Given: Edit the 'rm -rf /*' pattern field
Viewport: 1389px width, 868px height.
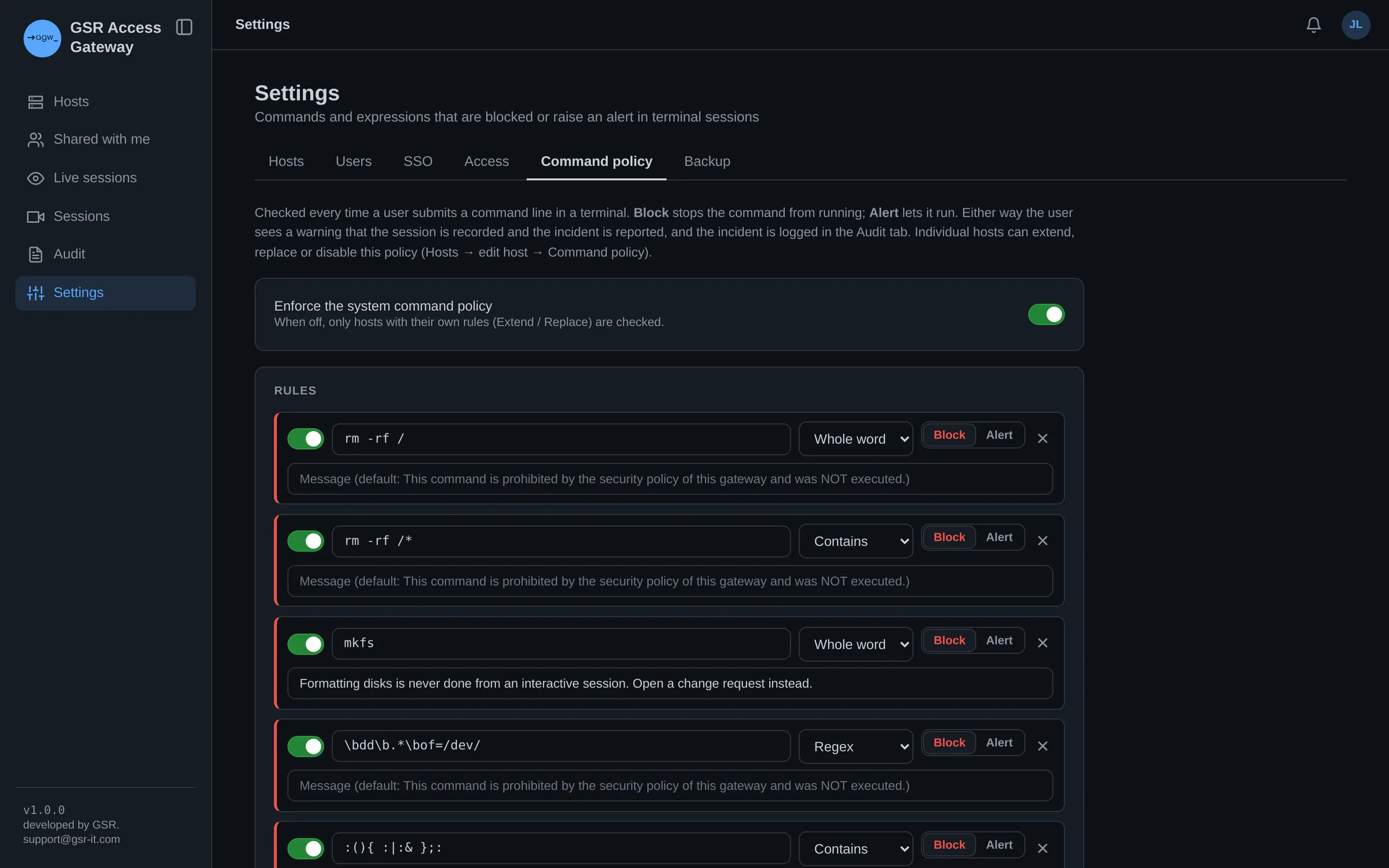Looking at the screenshot, I should [x=561, y=542].
